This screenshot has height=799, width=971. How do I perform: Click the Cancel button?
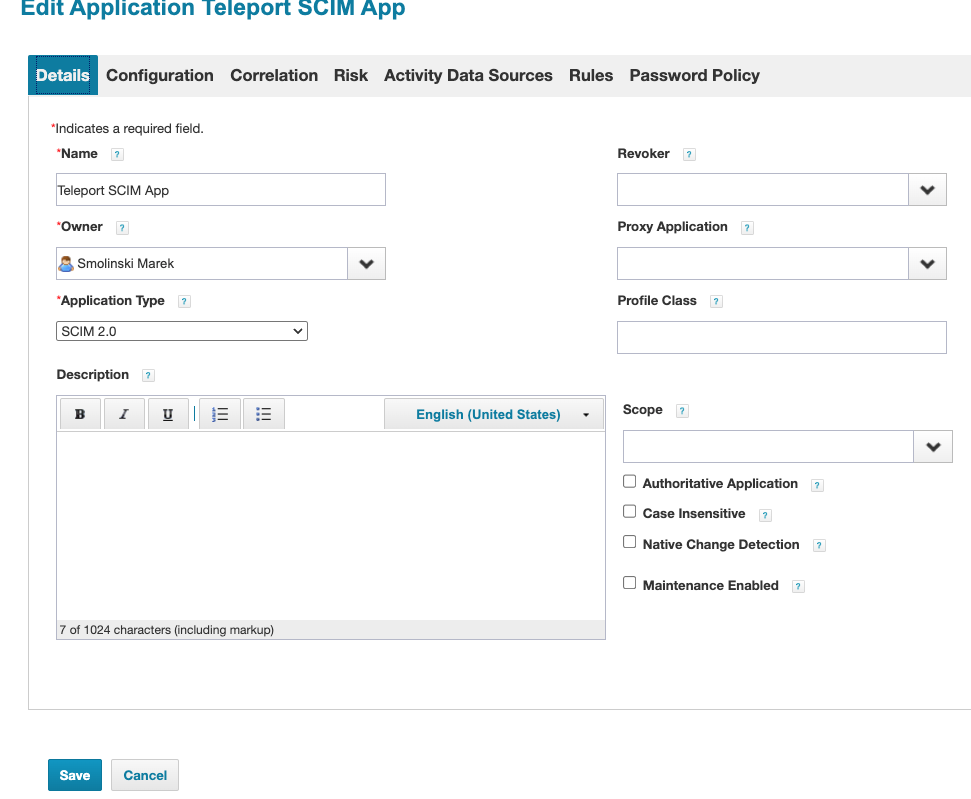point(145,775)
